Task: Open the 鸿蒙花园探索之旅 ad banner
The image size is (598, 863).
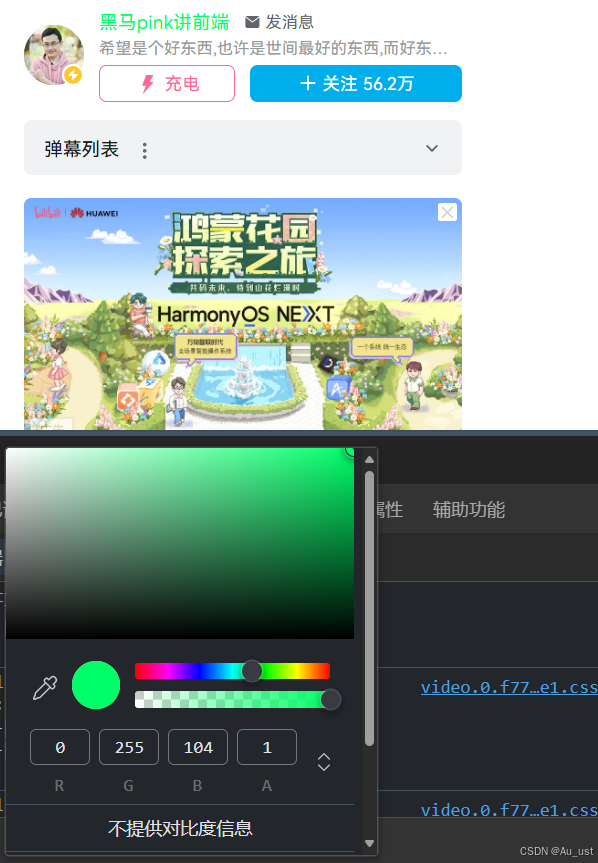Action: [243, 314]
